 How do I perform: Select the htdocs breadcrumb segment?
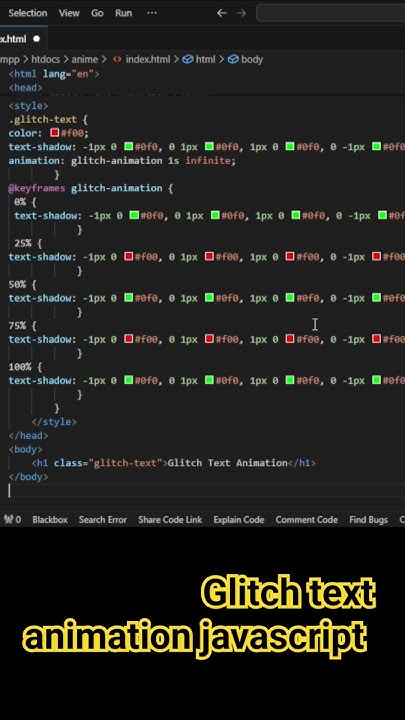click(x=45, y=59)
